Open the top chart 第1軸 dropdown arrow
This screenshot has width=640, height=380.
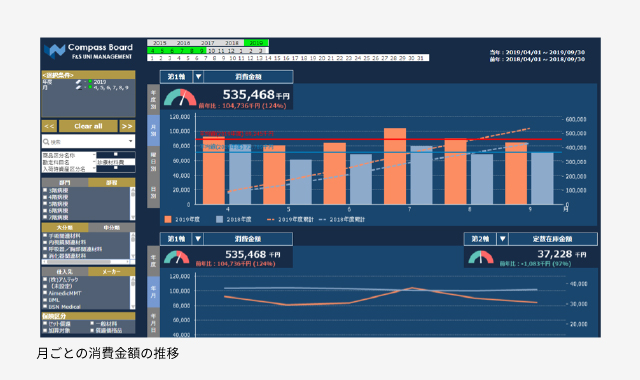pyautogui.click(x=198, y=77)
